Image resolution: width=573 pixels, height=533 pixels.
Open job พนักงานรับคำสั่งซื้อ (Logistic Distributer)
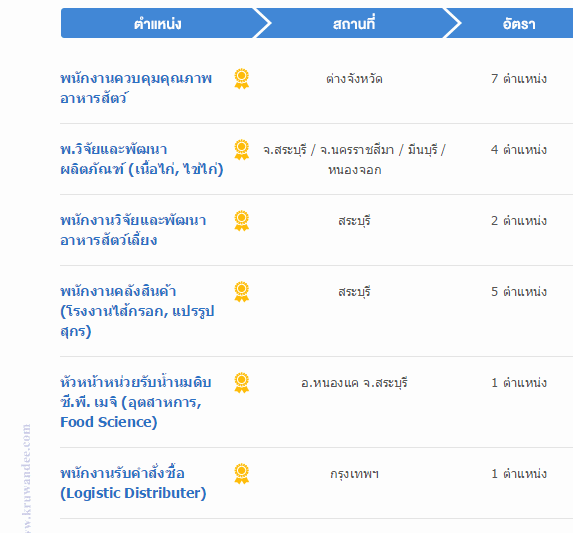point(133,483)
